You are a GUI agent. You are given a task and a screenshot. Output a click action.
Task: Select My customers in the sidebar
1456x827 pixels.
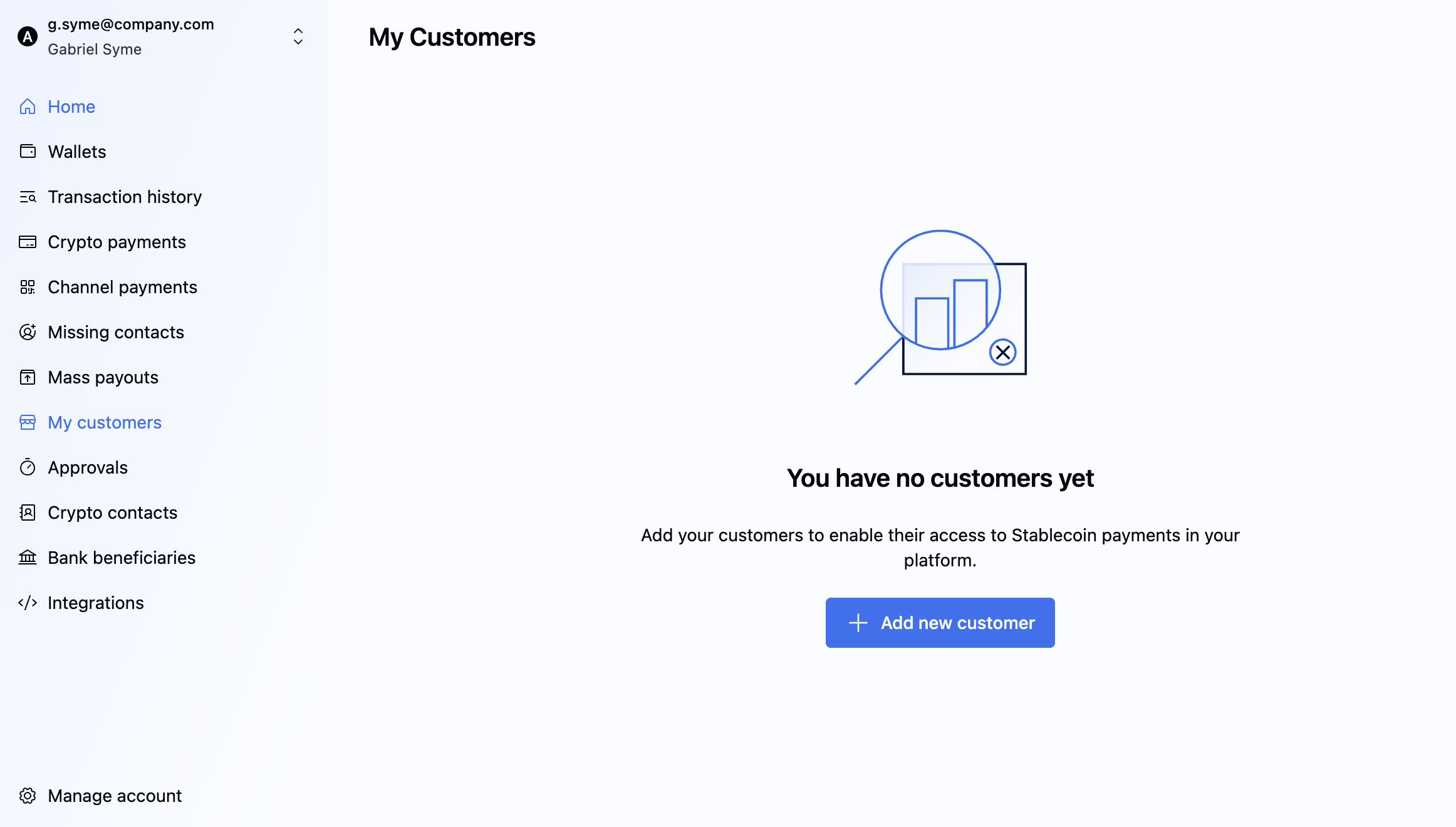click(x=105, y=422)
